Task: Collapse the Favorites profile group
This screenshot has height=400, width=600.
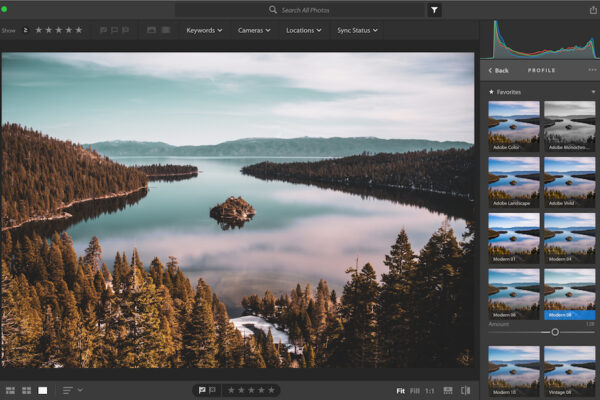Action: coord(592,91)
